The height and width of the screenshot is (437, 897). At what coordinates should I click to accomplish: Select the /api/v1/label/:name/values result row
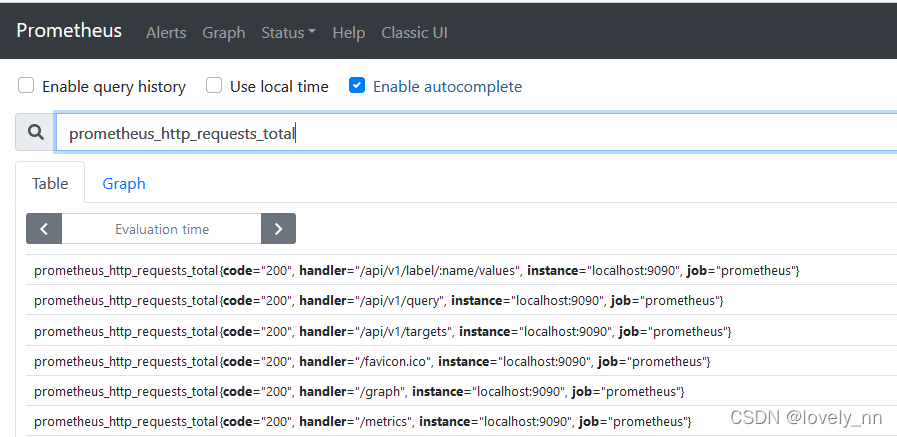pyautogui.click(x=461, y=271)
